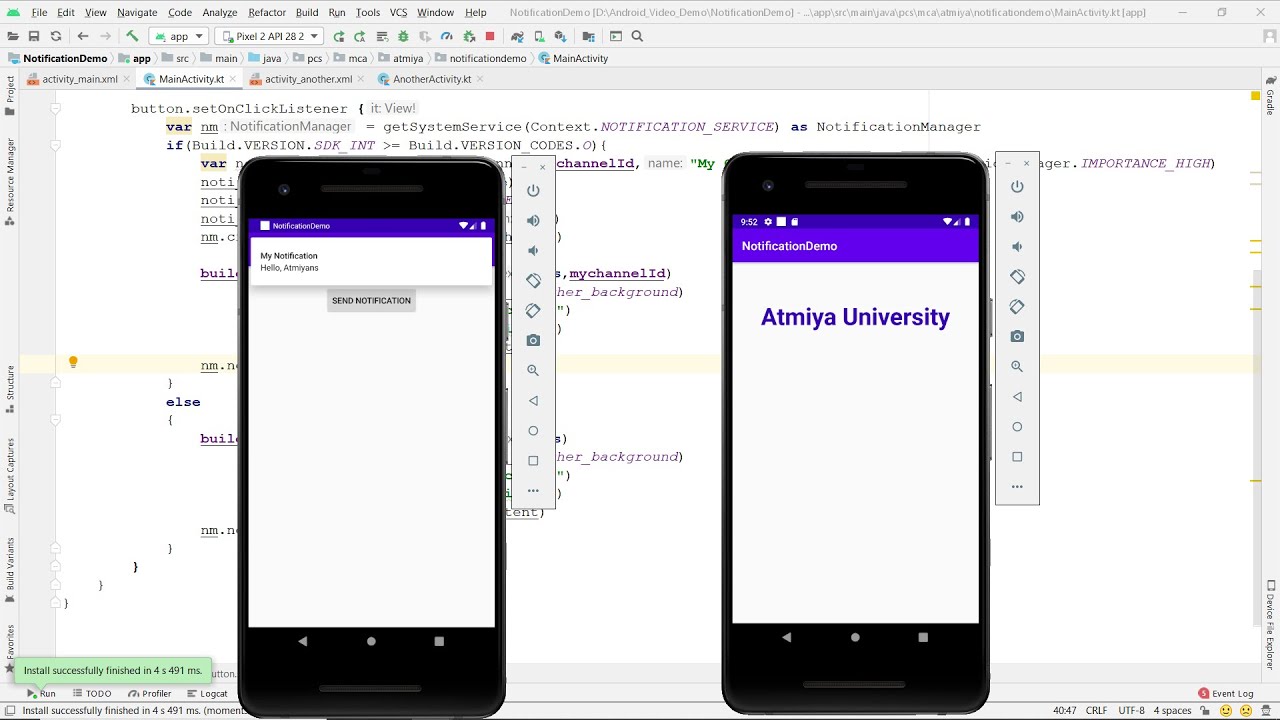Open more options (…) on the left emulator's sidebar
The height and width of the screenshot is (720, 1280).
[x=533, y=490]
